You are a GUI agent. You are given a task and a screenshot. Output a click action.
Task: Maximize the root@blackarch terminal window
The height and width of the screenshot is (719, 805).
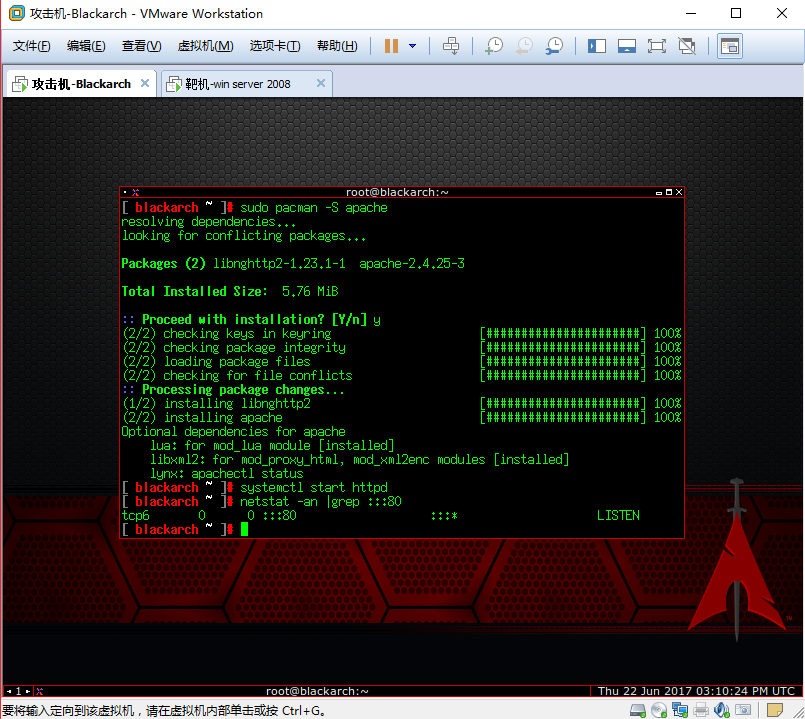668,192
